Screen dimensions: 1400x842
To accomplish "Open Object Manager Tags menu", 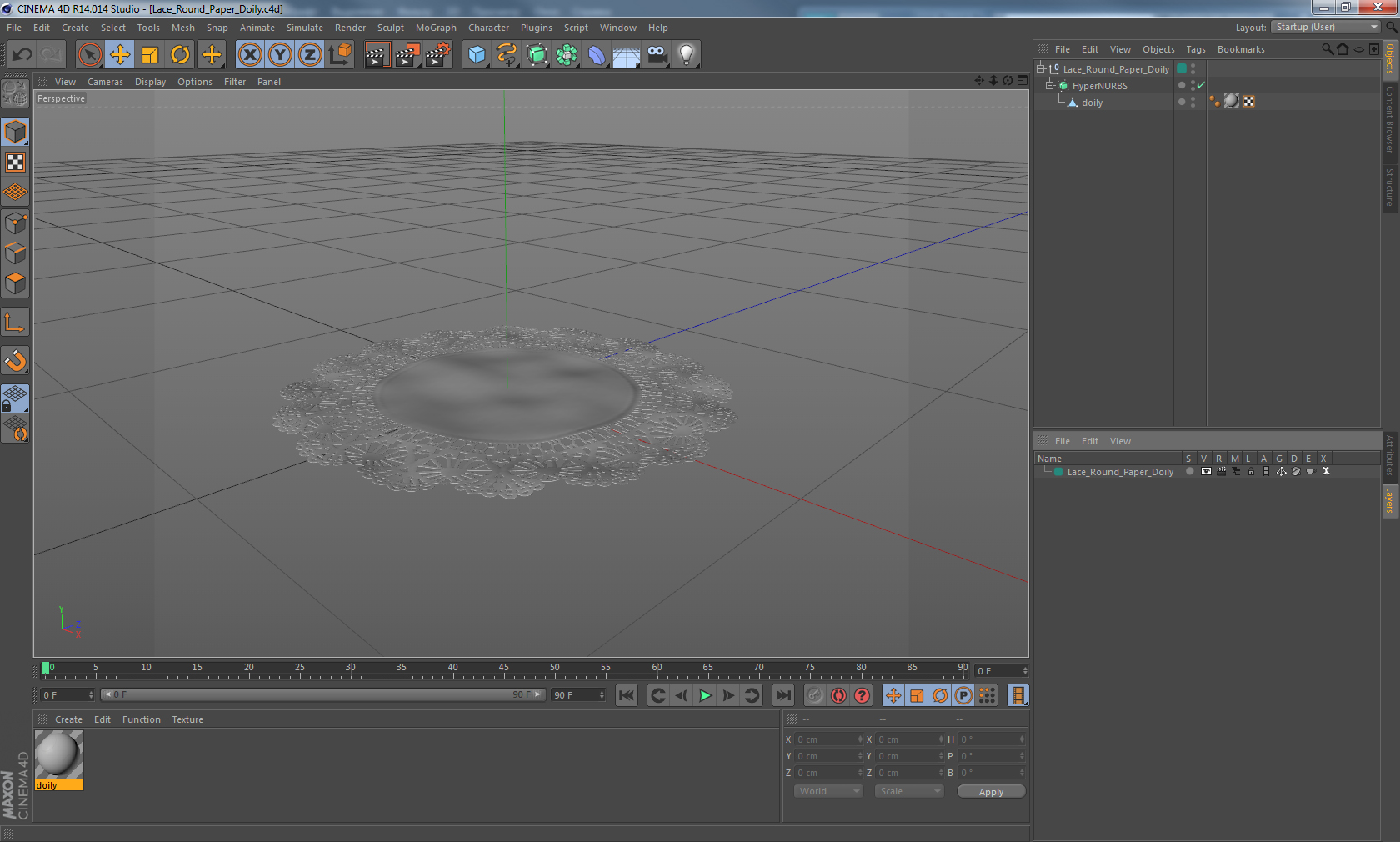I will 1196,49.
